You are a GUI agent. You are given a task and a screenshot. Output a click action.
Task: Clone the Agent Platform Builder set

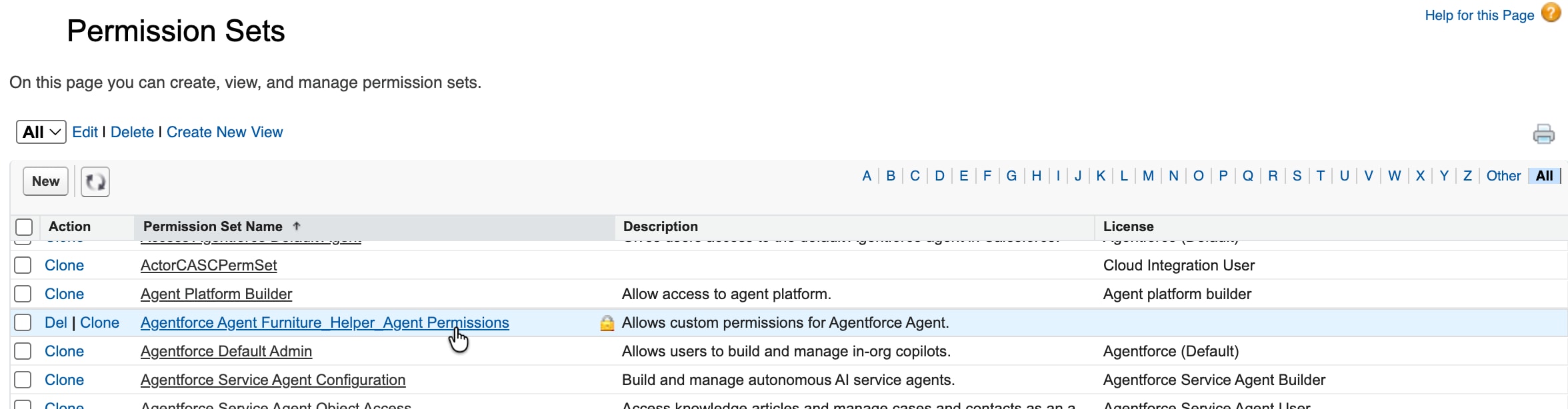point(64,294)
